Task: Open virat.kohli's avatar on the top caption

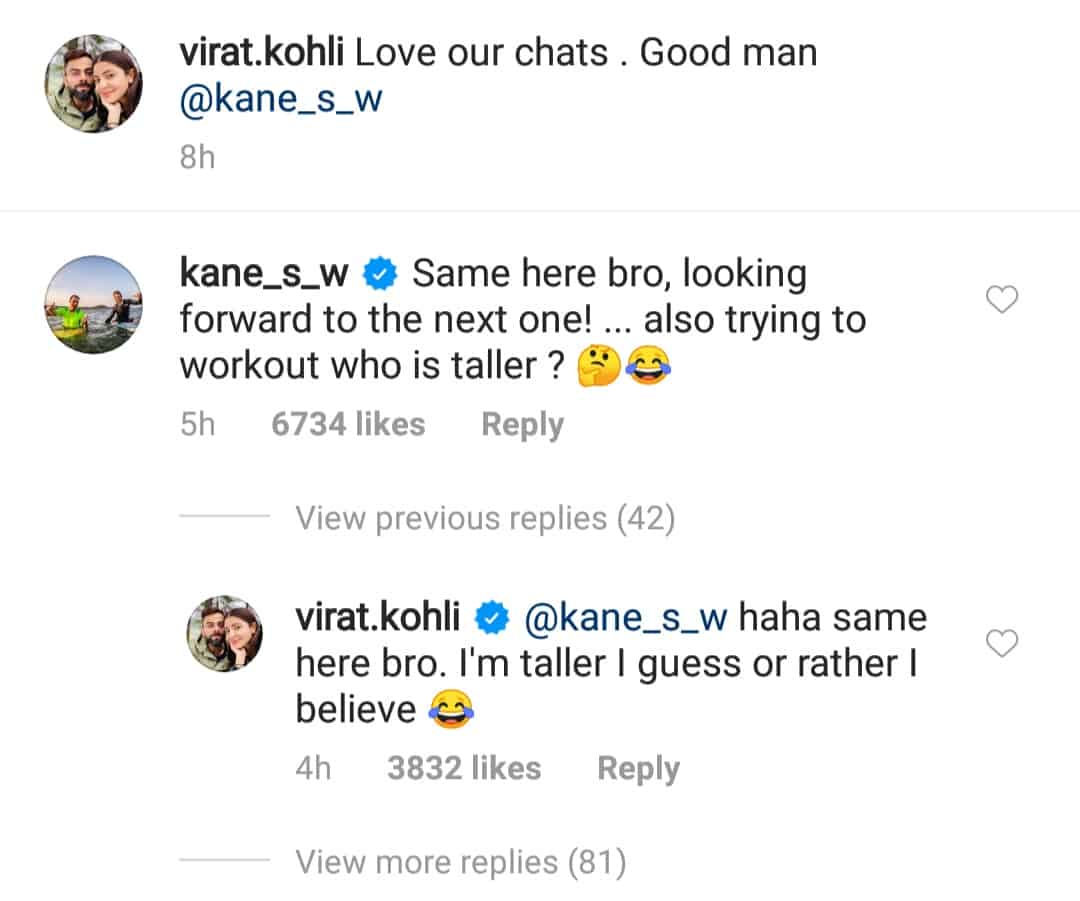Action: click(x=93, y=84)
